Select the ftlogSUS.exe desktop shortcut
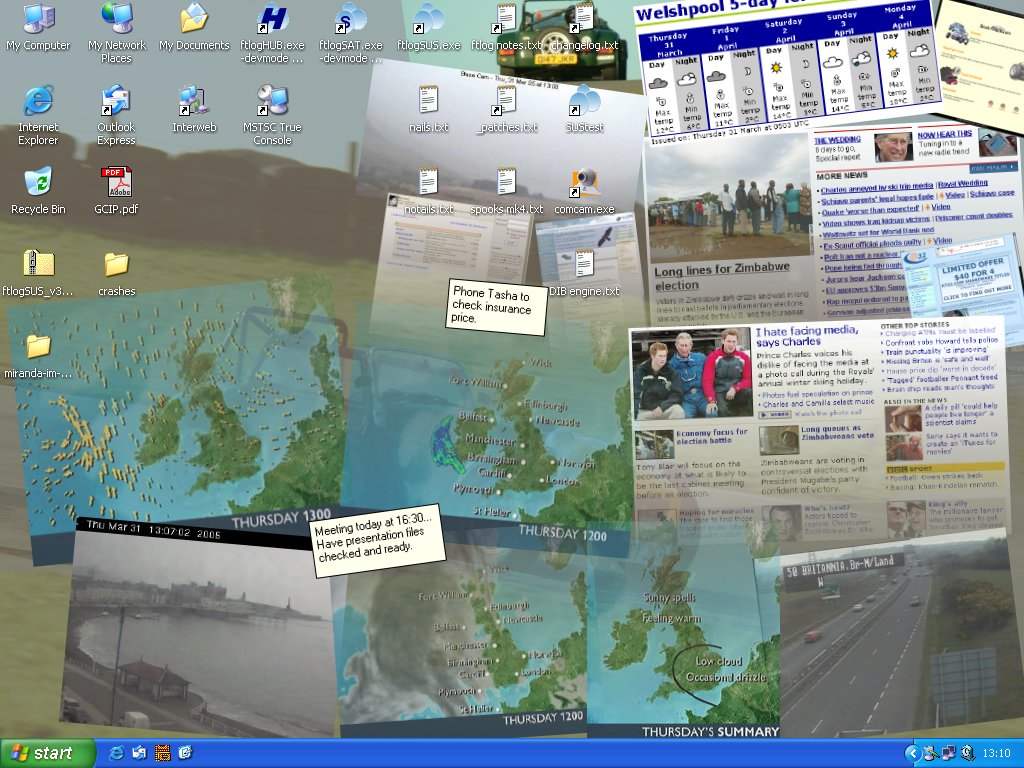The image size is (1024, 768). click(x=428, y=19)
